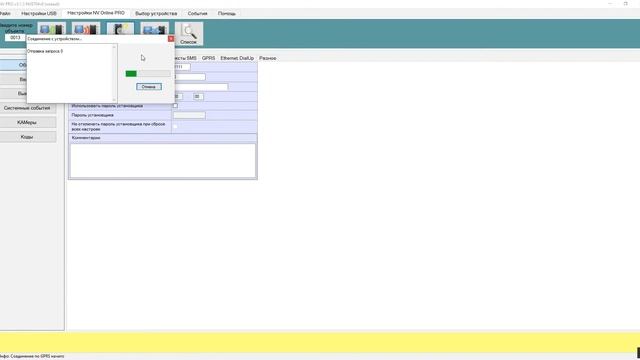Click scroll-up arrow in connection log
The width and height of the screenshot is (640, 360).
coord(114,47)
